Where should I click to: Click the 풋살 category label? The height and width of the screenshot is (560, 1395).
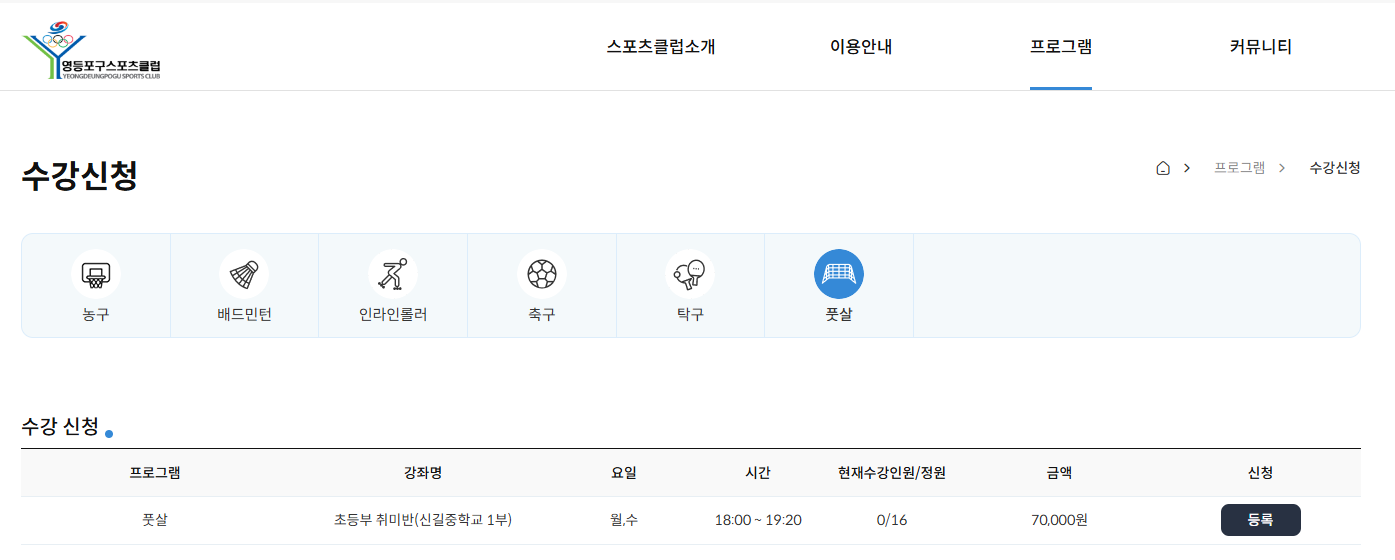click(839, 315)
